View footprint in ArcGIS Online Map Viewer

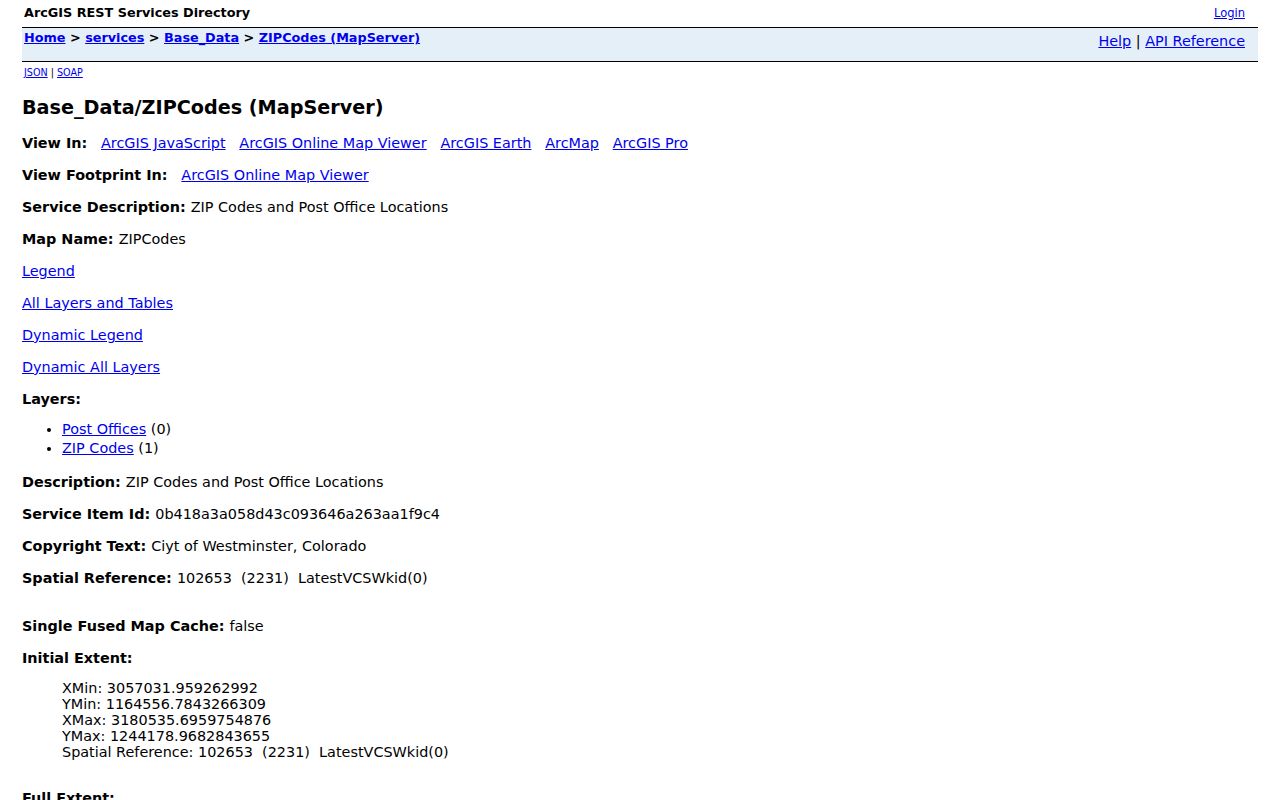[x=275, y=175]
